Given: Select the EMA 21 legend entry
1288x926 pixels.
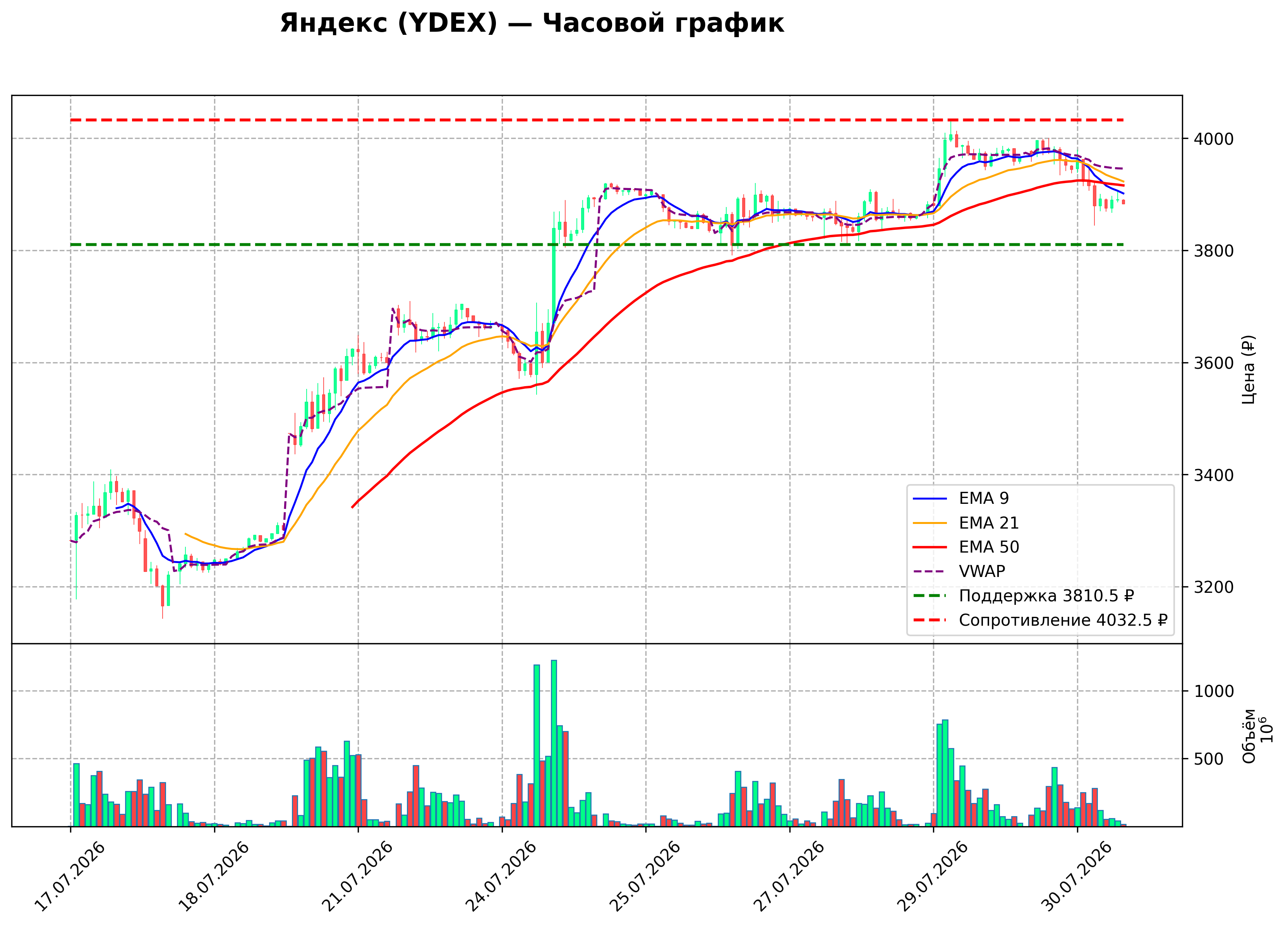Looking at the screenshot, I should (x=966, y=523).
